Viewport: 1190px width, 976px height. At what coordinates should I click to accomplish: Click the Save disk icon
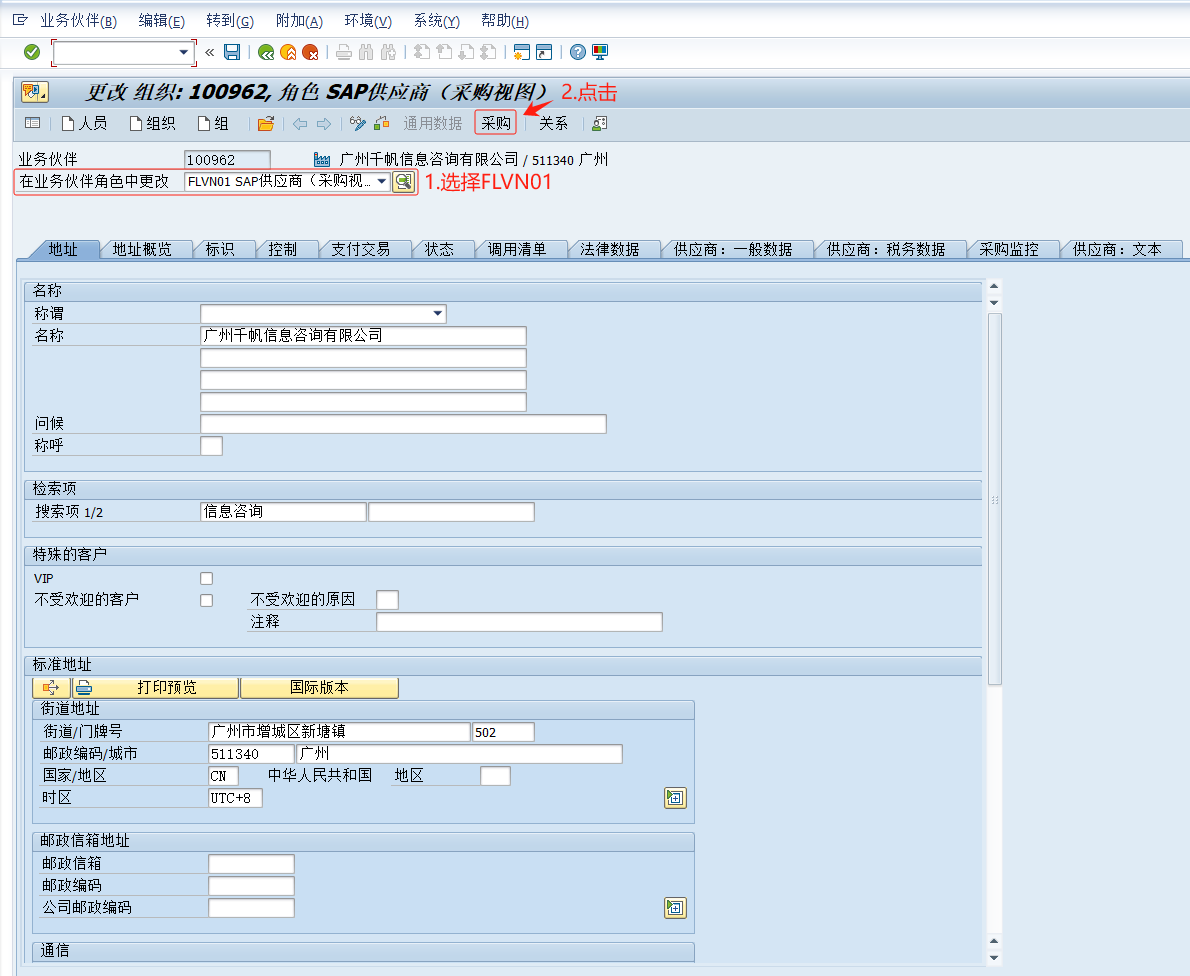[232, 52]
